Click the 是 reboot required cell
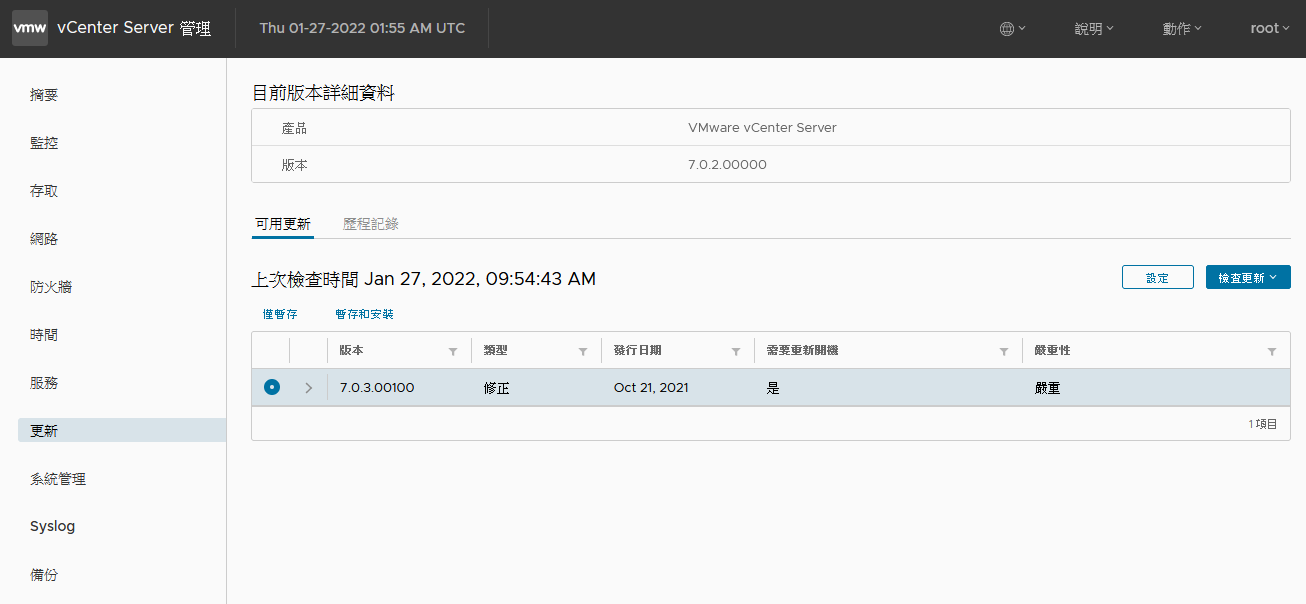The width and height of the screenshot is (1306, 604). click(773, 388)
